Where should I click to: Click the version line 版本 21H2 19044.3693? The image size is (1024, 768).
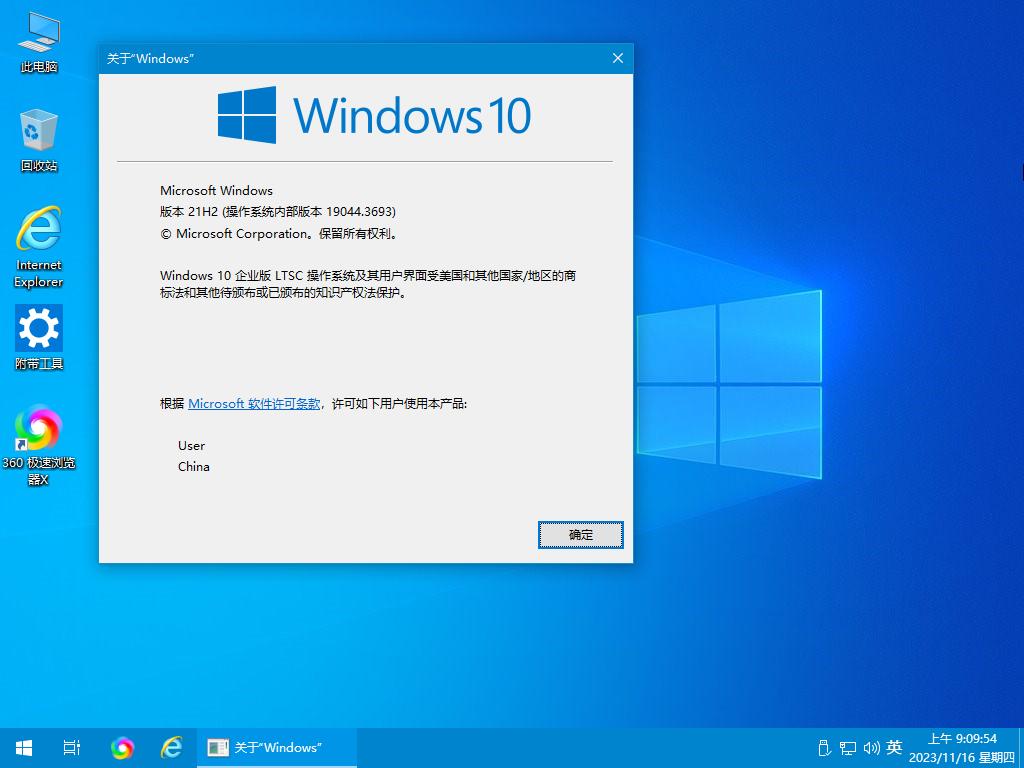[278, 212]
